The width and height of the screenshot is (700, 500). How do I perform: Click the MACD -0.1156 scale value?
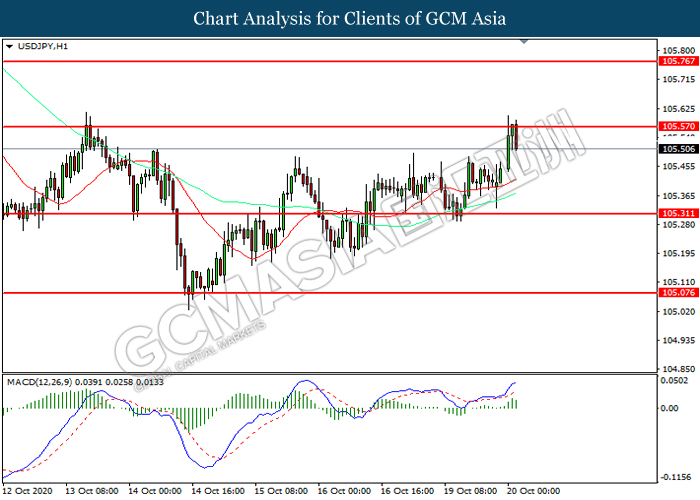(676, 477)
